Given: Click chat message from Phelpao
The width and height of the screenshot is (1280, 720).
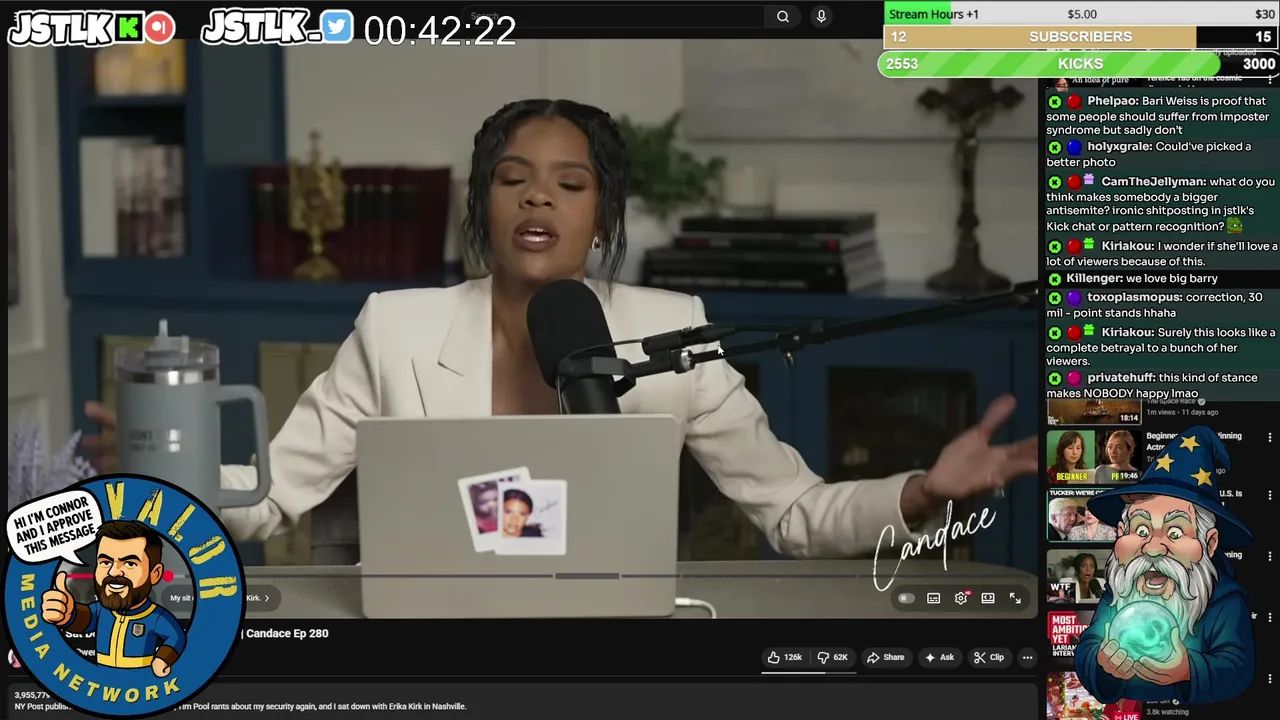Looking at the screenshot, I should coord(1160,115).
